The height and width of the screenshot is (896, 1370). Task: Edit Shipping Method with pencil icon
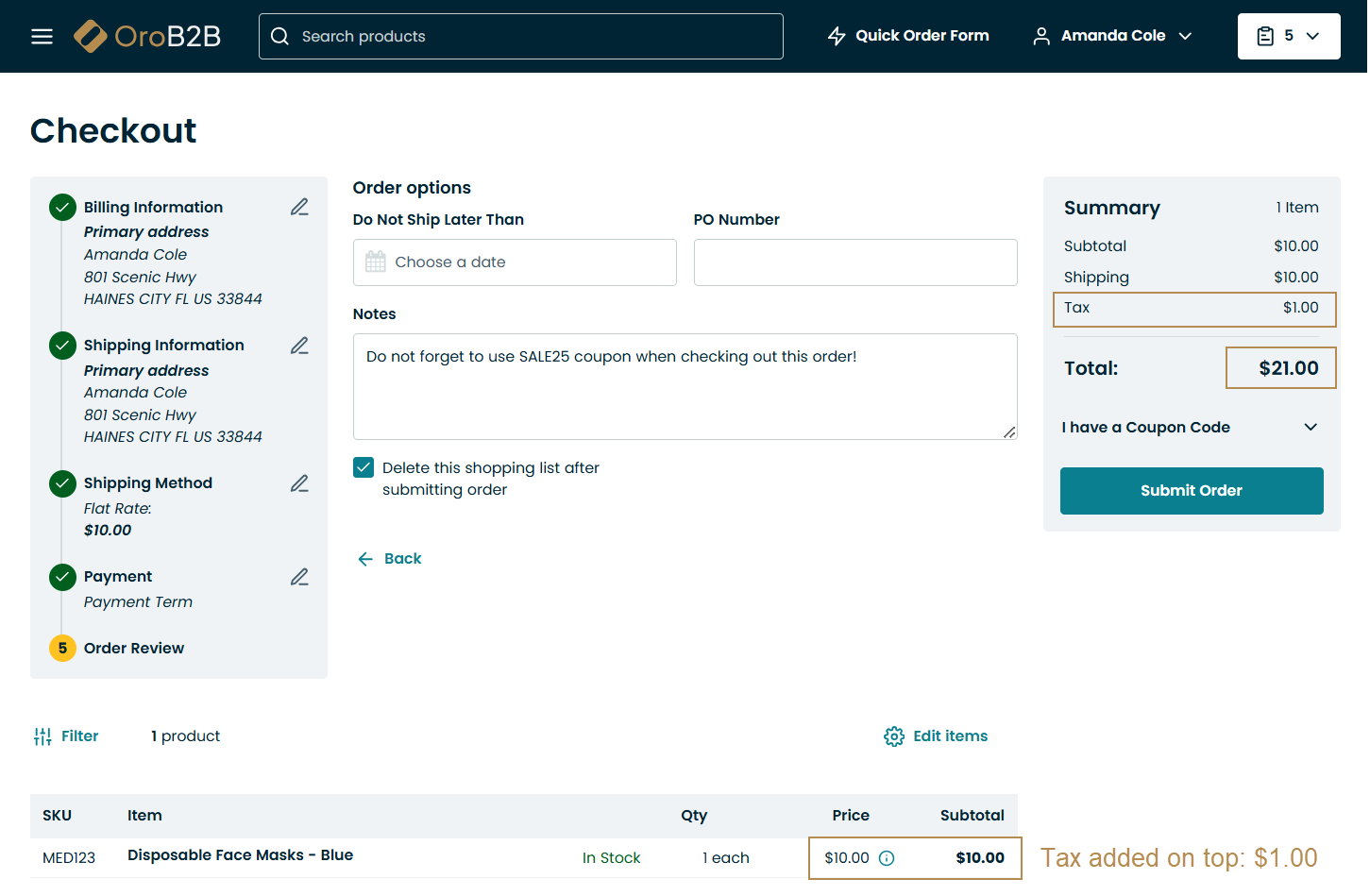click(x=299, y=483)
